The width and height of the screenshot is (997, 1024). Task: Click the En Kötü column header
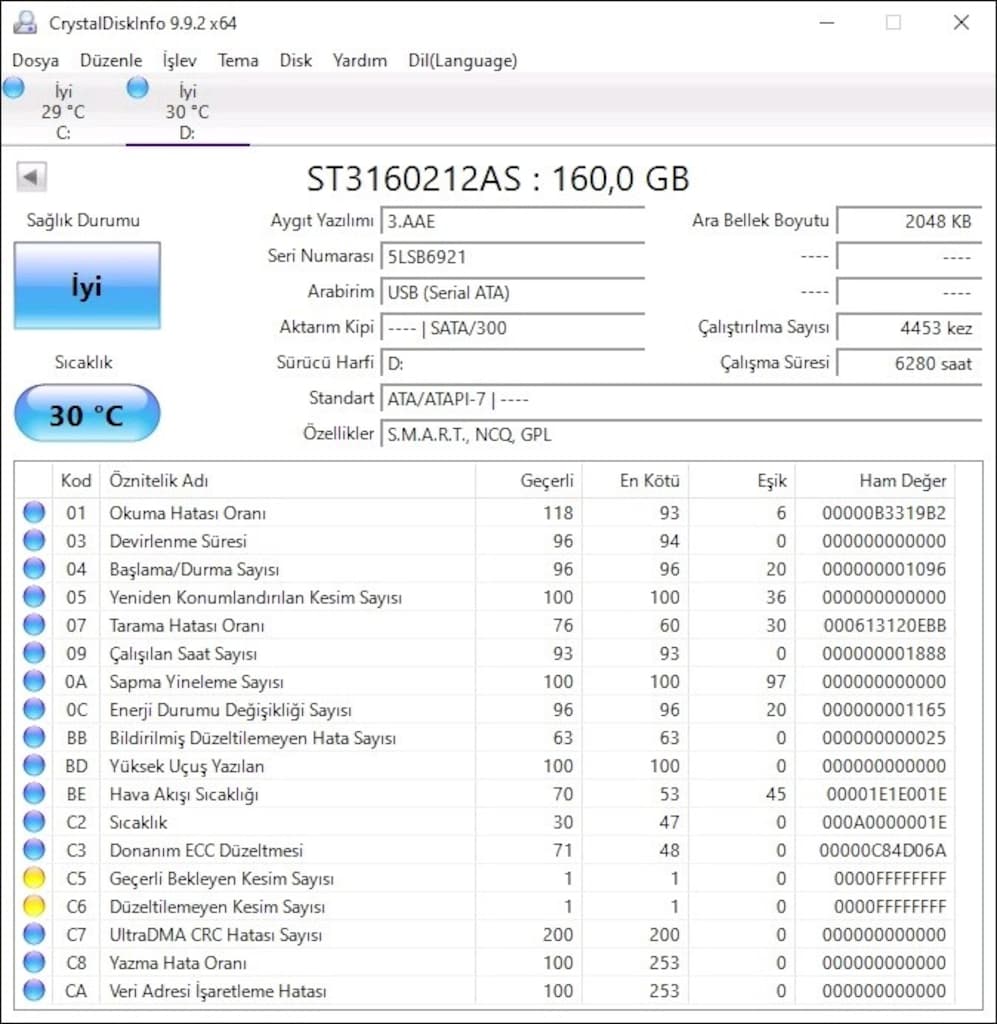[x=635, y=481]
